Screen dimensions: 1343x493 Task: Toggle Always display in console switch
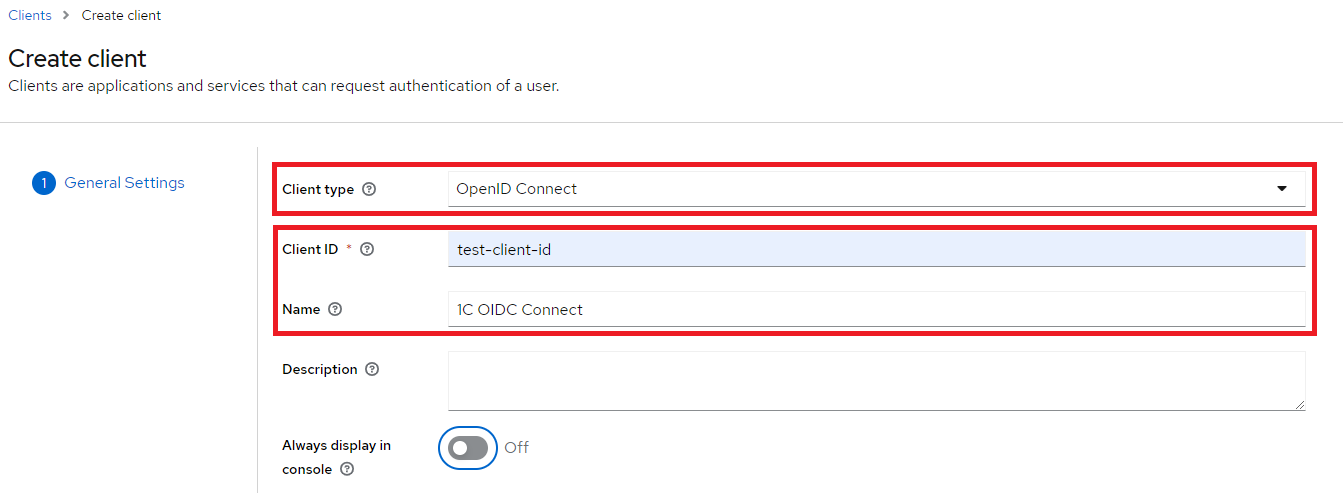(x=468, y=448)
